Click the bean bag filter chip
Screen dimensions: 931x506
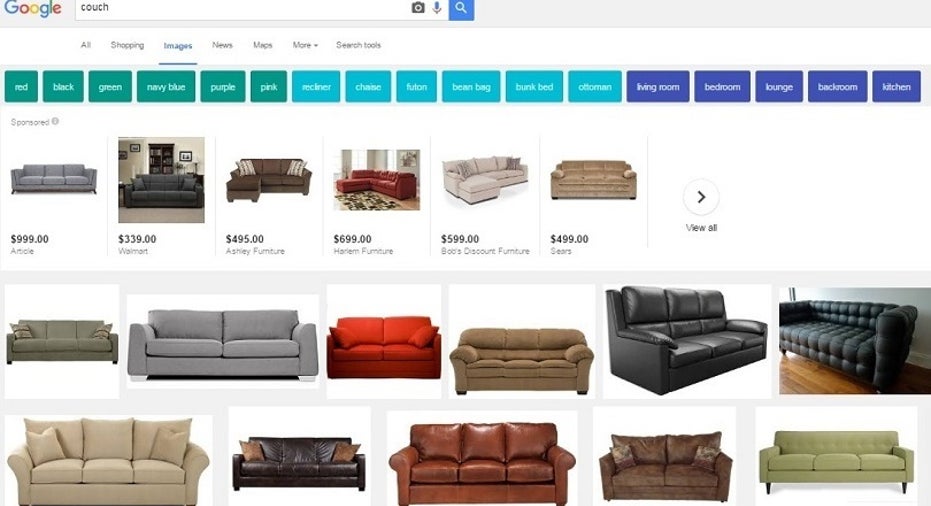point(471,87)
